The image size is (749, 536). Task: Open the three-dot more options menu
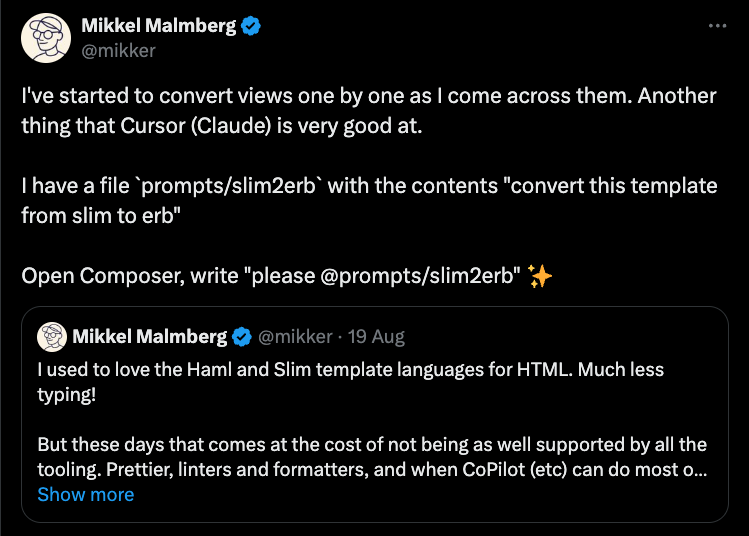coord(717,26)
